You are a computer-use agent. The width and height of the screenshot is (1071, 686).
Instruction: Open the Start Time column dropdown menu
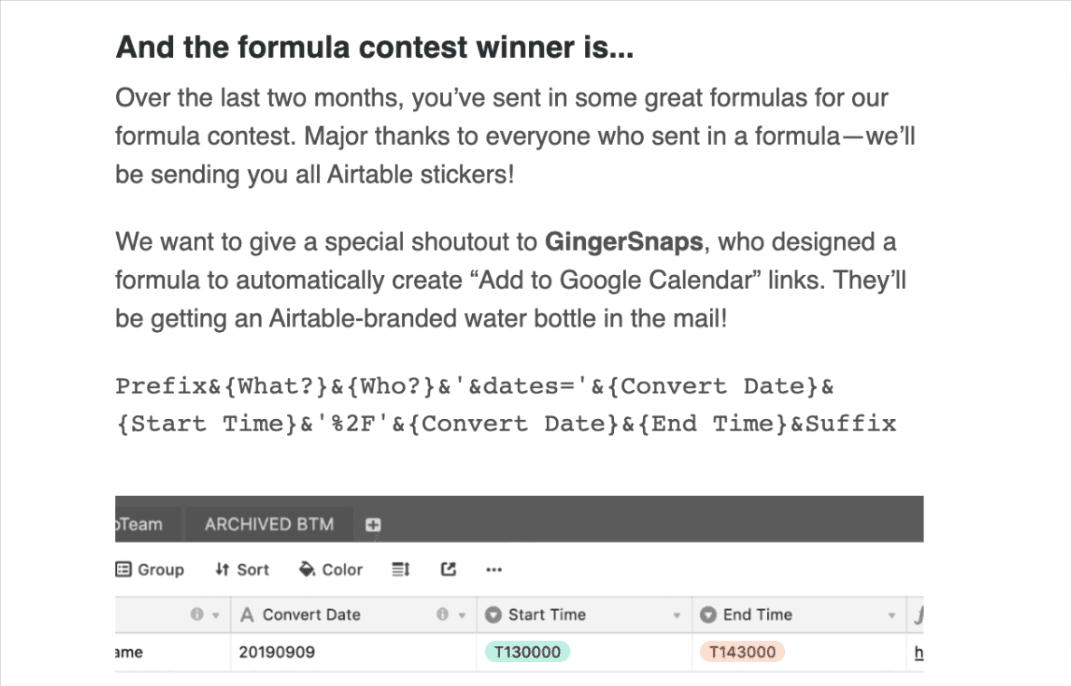[677, 614]
